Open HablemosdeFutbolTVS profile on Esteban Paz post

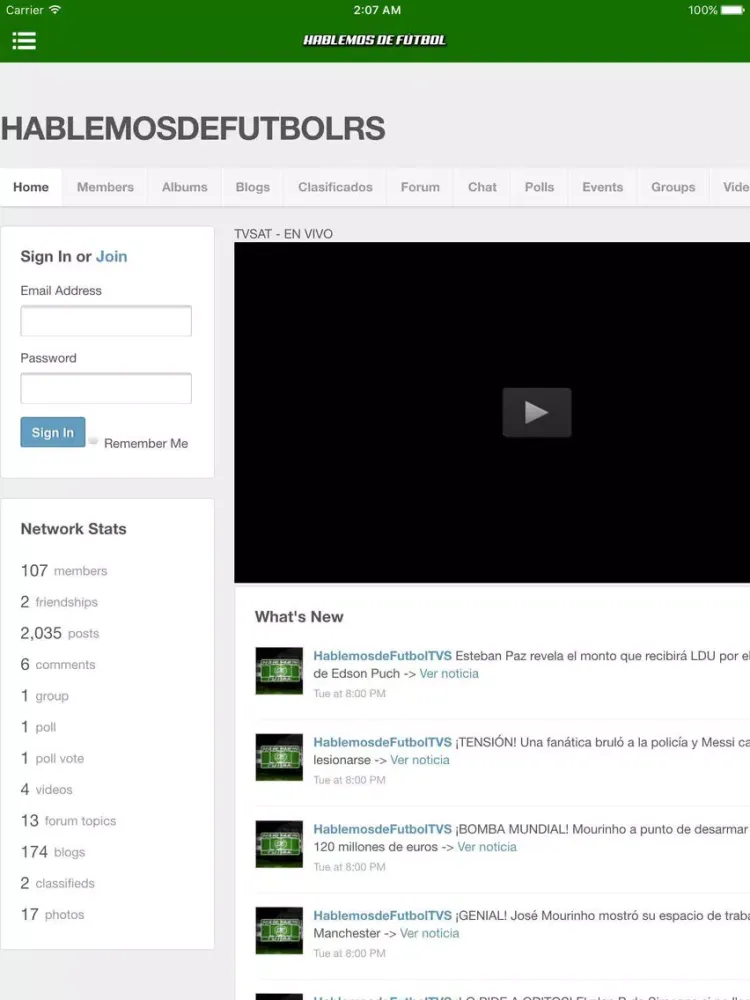click(382, 656)
